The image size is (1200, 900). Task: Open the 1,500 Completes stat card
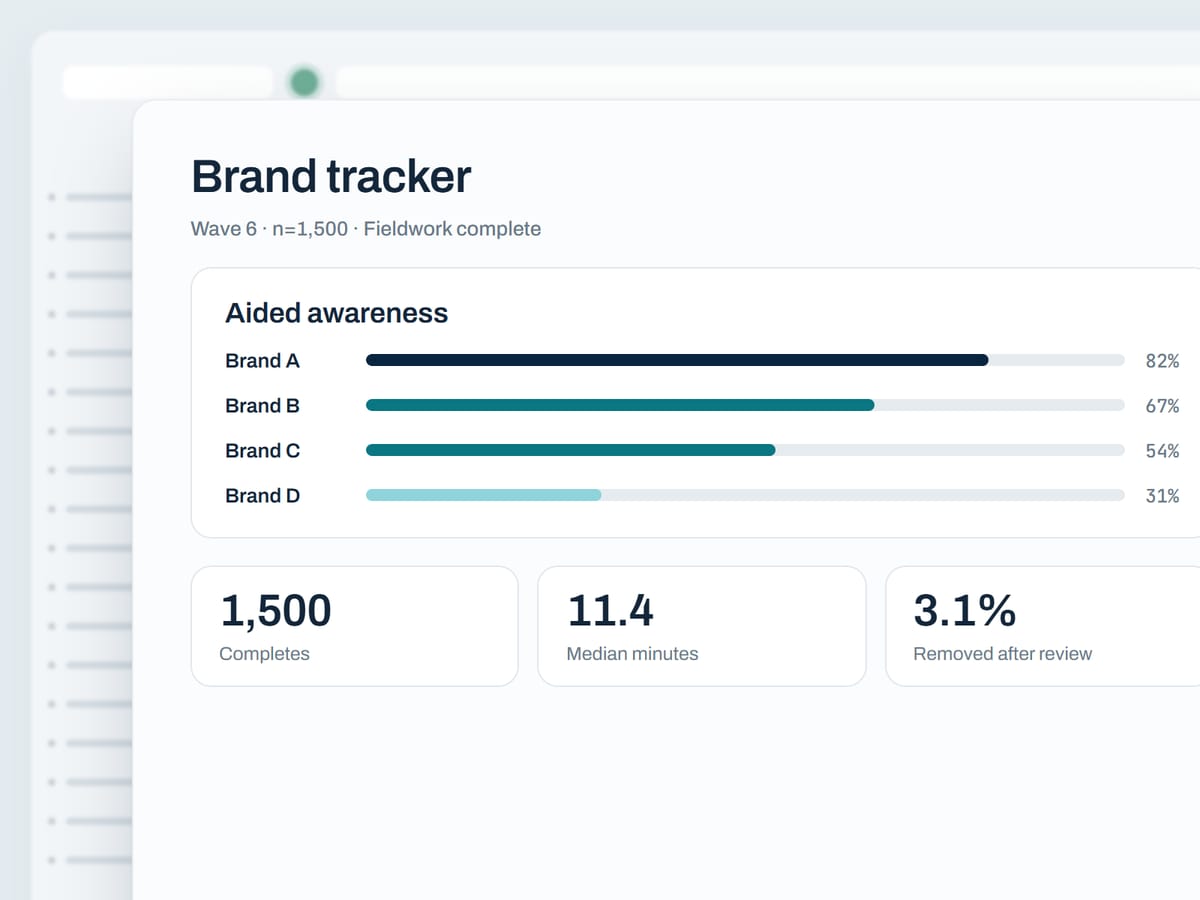click(354, 626)
